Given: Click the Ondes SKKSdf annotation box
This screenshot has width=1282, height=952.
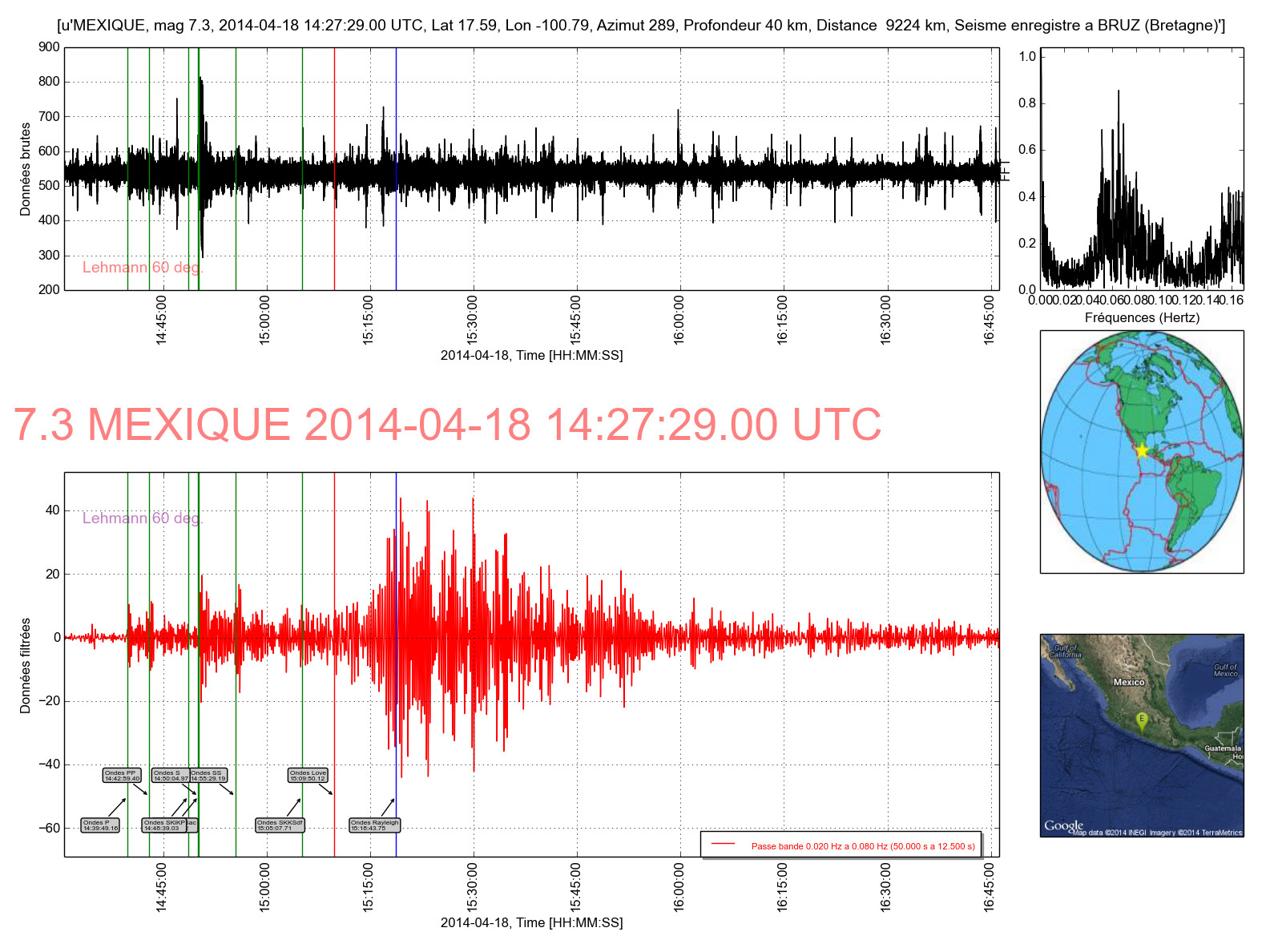Looking at the screenshot, I should [x=280, y=825].
